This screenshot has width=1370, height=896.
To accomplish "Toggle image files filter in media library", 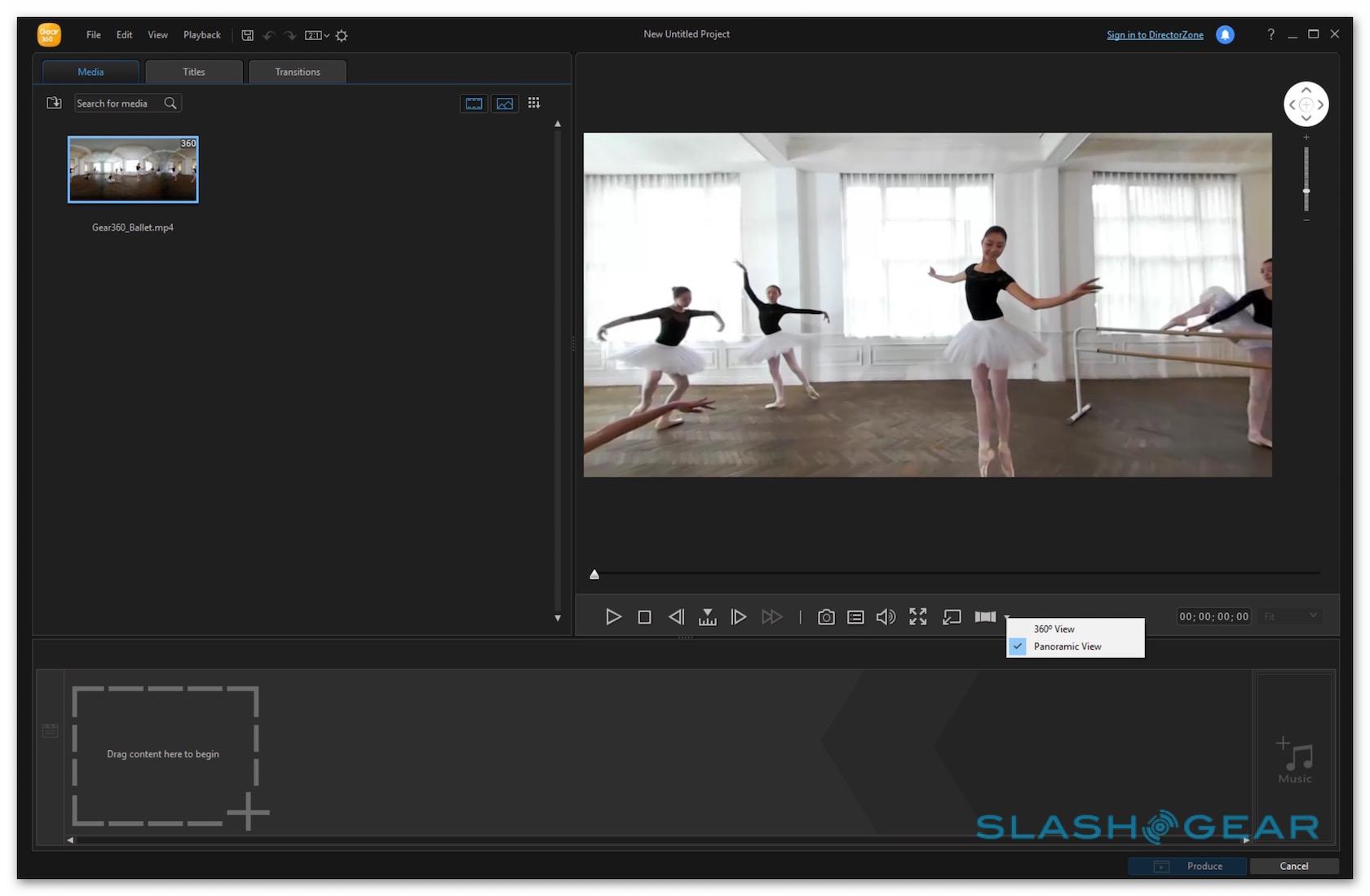I will tap(505, 104).
